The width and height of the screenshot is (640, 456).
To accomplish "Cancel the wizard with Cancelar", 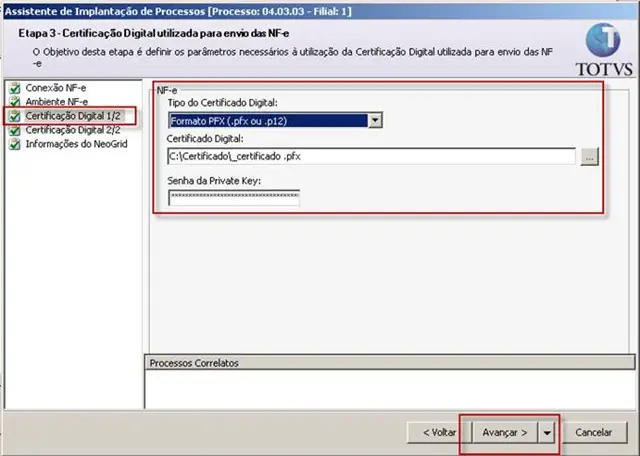I will [594, 433].
